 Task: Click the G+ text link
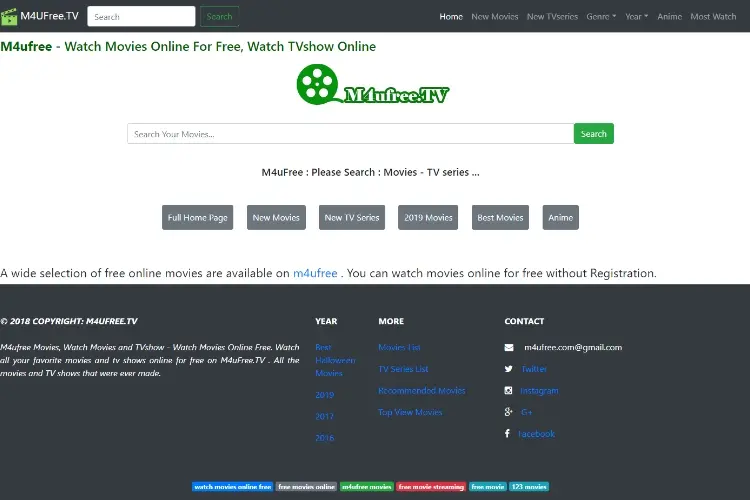(526, 412)
